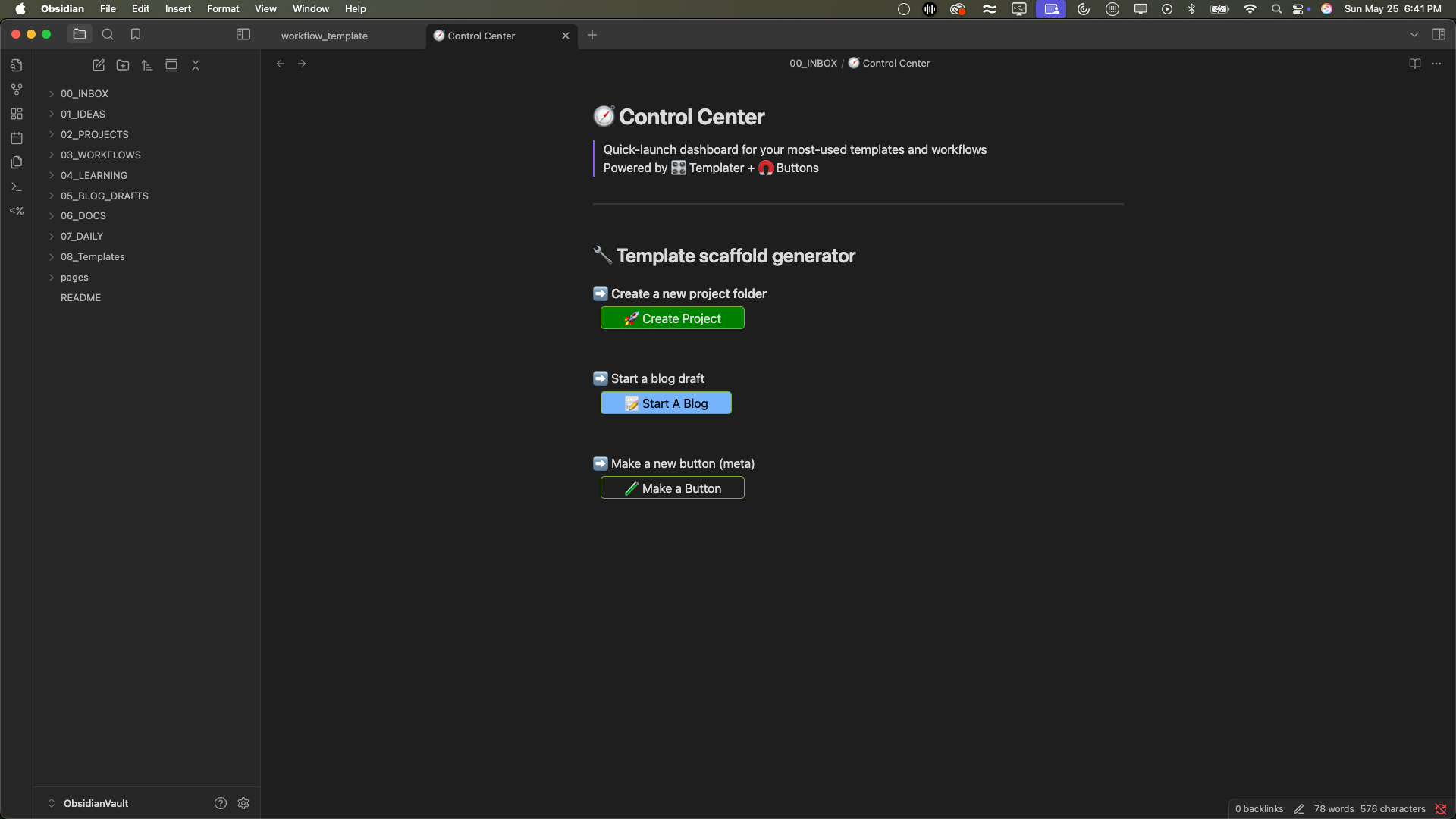This screenshot has width=1456, height=819.
Task: Open the canvas ribbon icon
Action: click(x=17, y=114)
